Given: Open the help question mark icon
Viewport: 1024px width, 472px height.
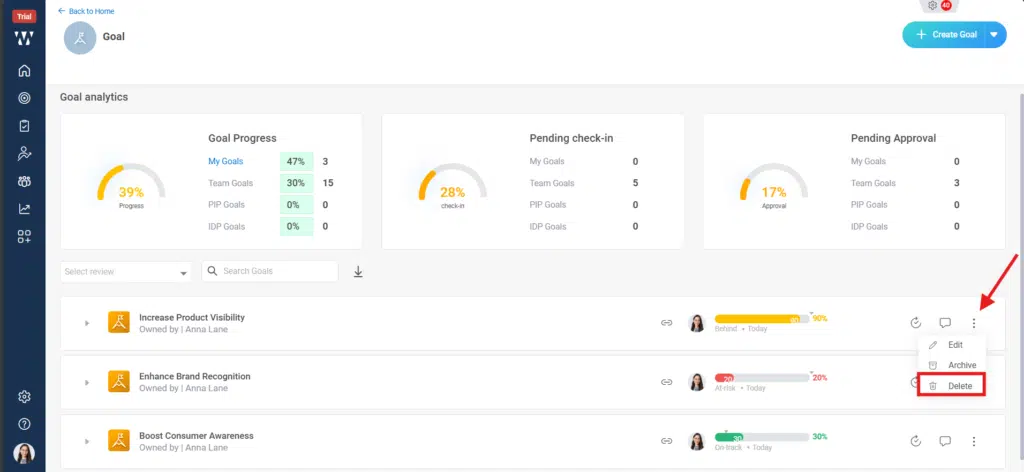Looking at the screenshot, I should tap(24, 424).
